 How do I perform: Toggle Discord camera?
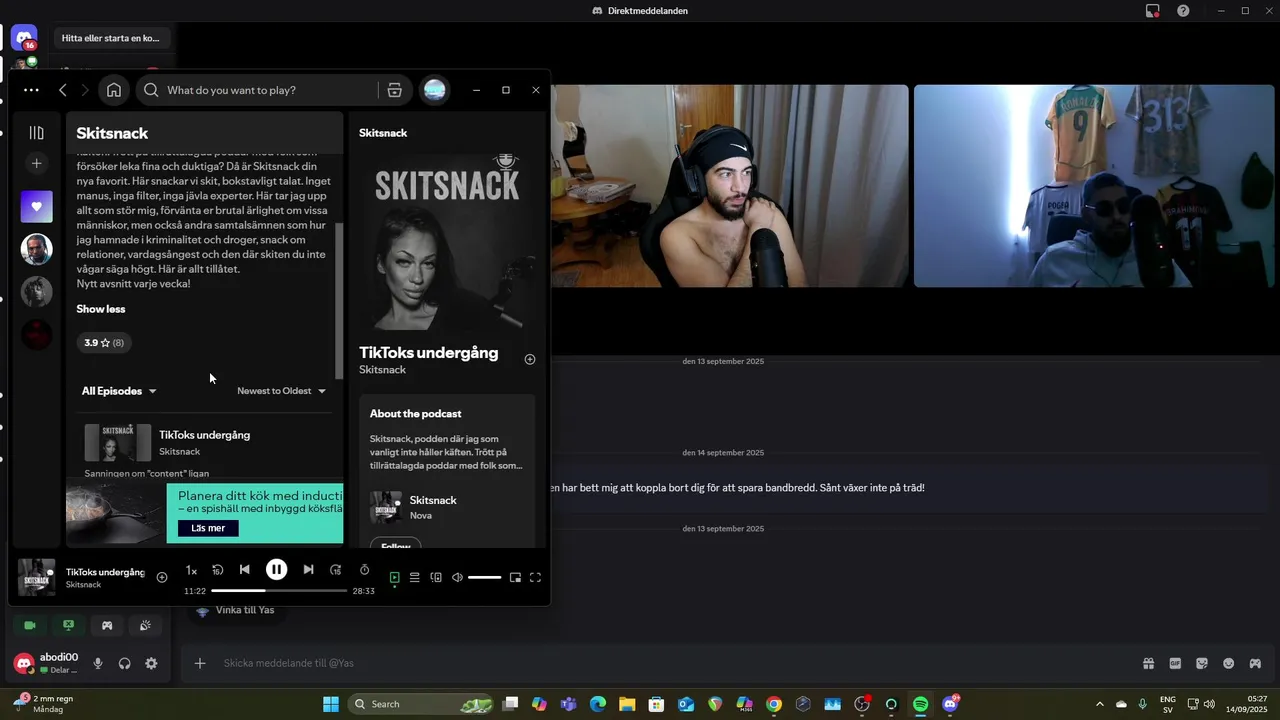click(x=30, y=625)
